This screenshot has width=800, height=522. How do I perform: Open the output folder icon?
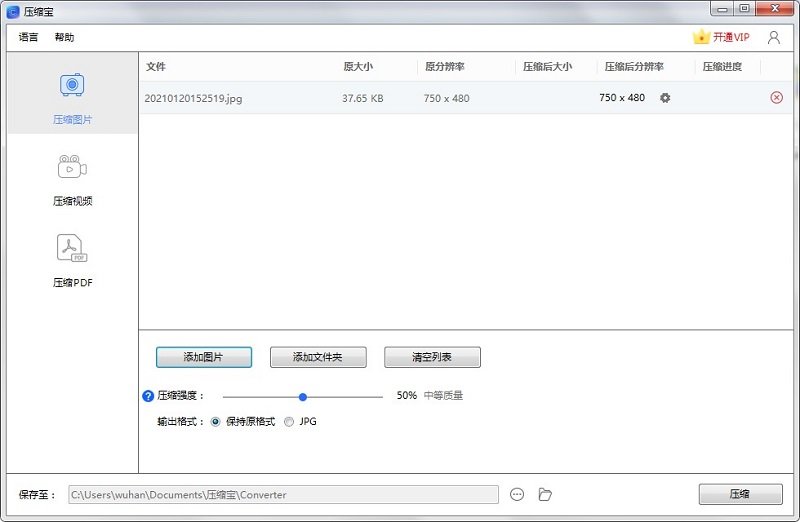(545, 494)
